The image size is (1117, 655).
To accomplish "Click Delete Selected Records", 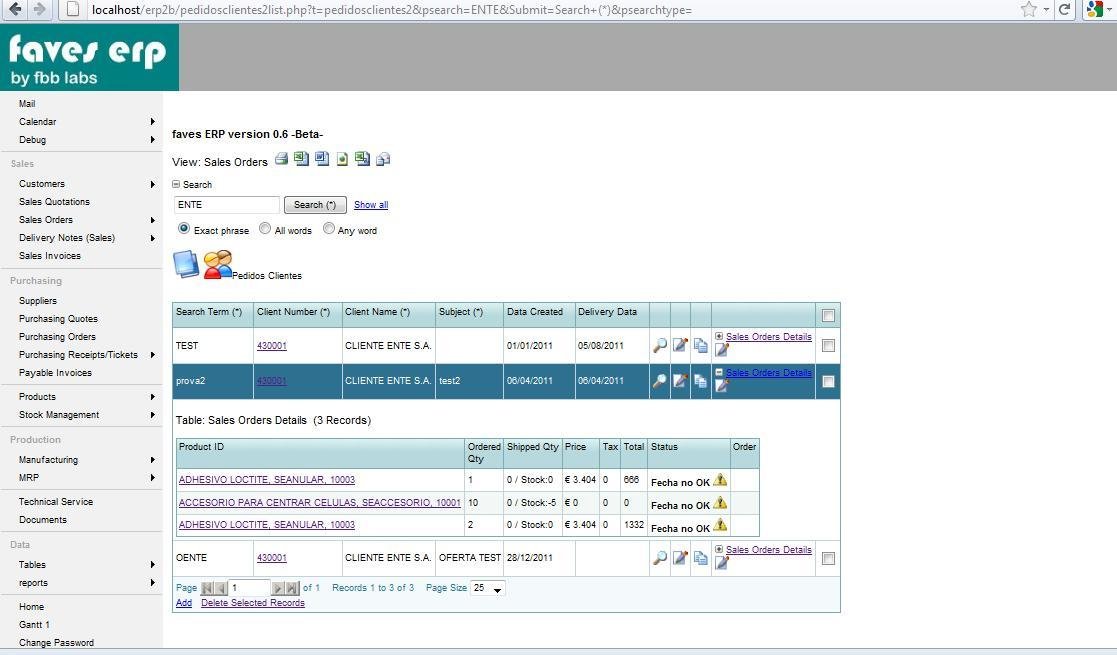I will [253, 603].
